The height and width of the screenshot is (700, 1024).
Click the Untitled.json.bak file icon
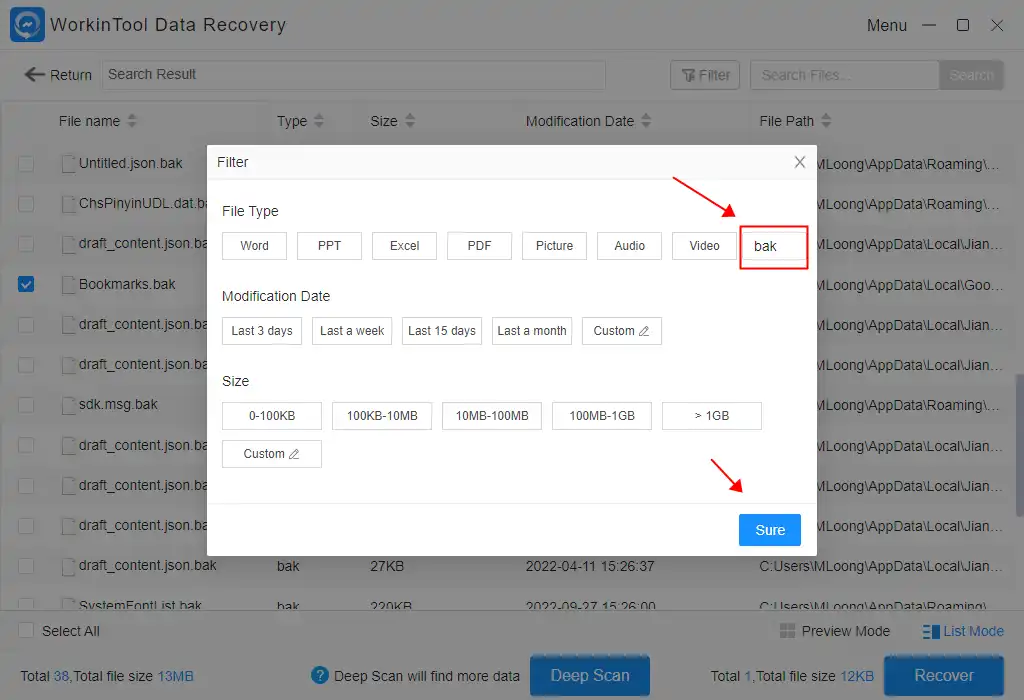(x=68, y=163)
